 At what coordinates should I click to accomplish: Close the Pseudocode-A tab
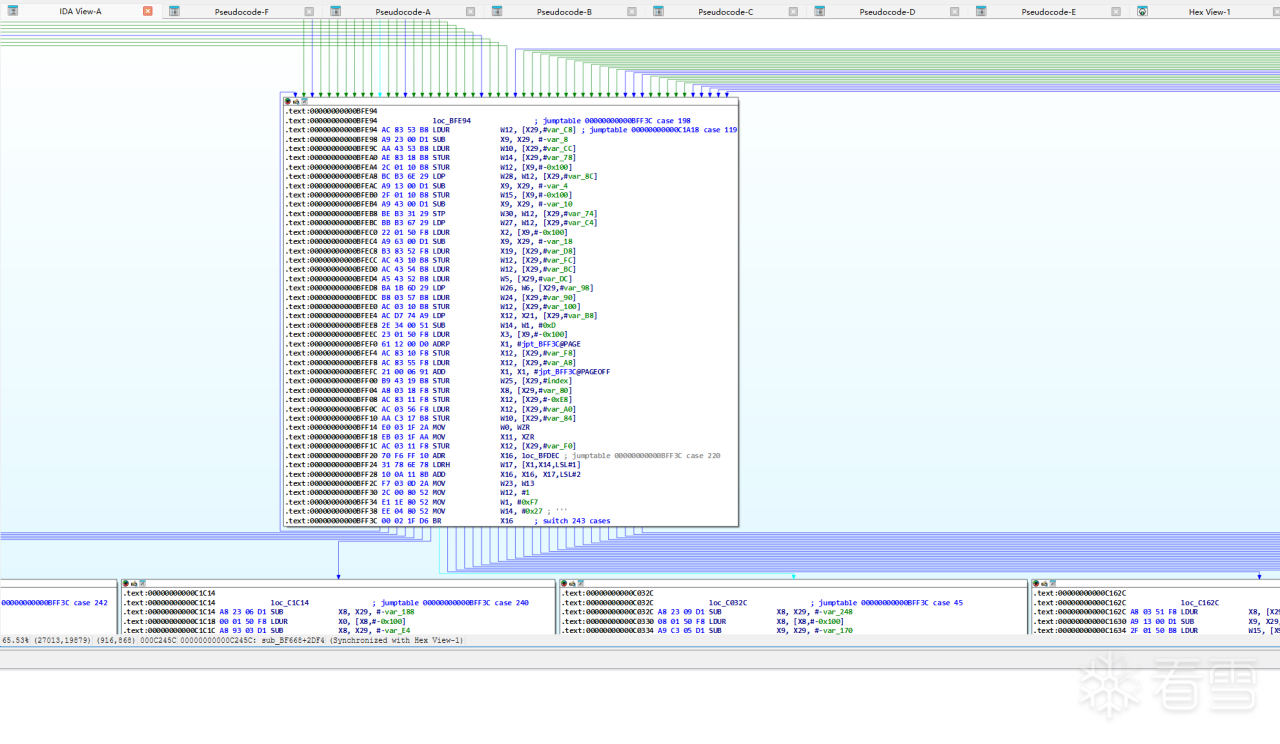click(x=470, y=12)
